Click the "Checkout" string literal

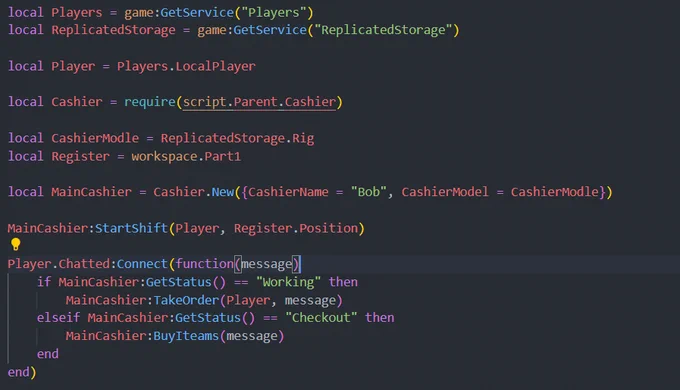tap(321, 318)
